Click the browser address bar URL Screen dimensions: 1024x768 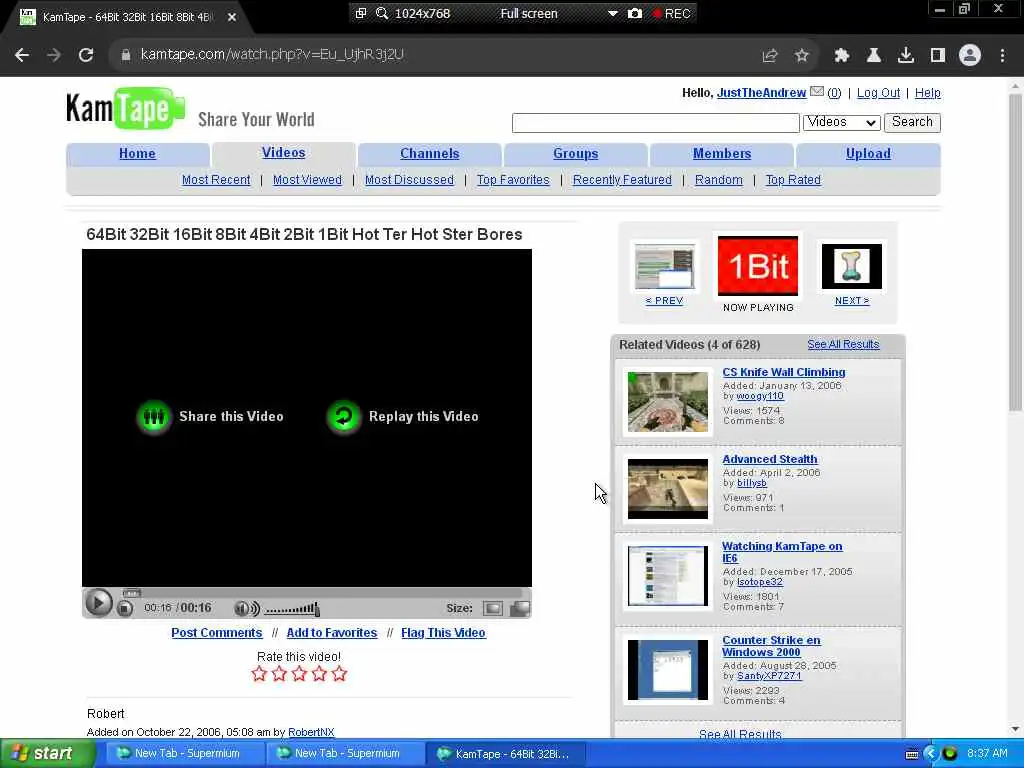click(272, 55)
